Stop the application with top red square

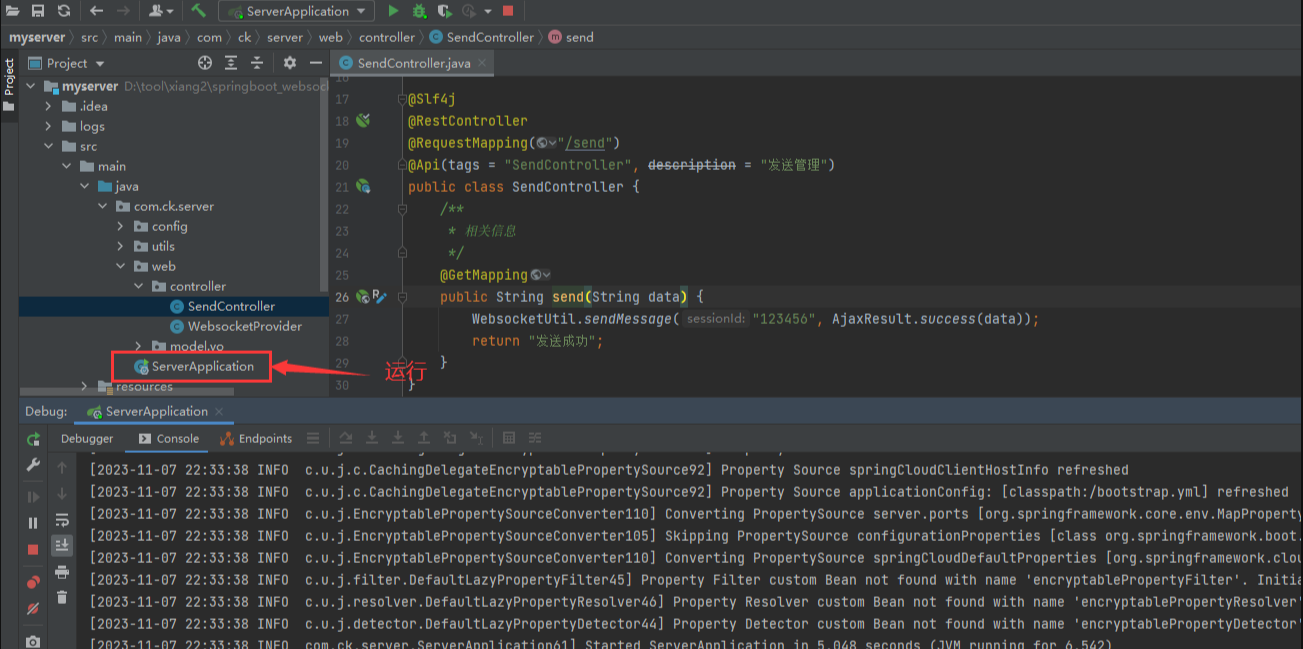pos(508,11)
